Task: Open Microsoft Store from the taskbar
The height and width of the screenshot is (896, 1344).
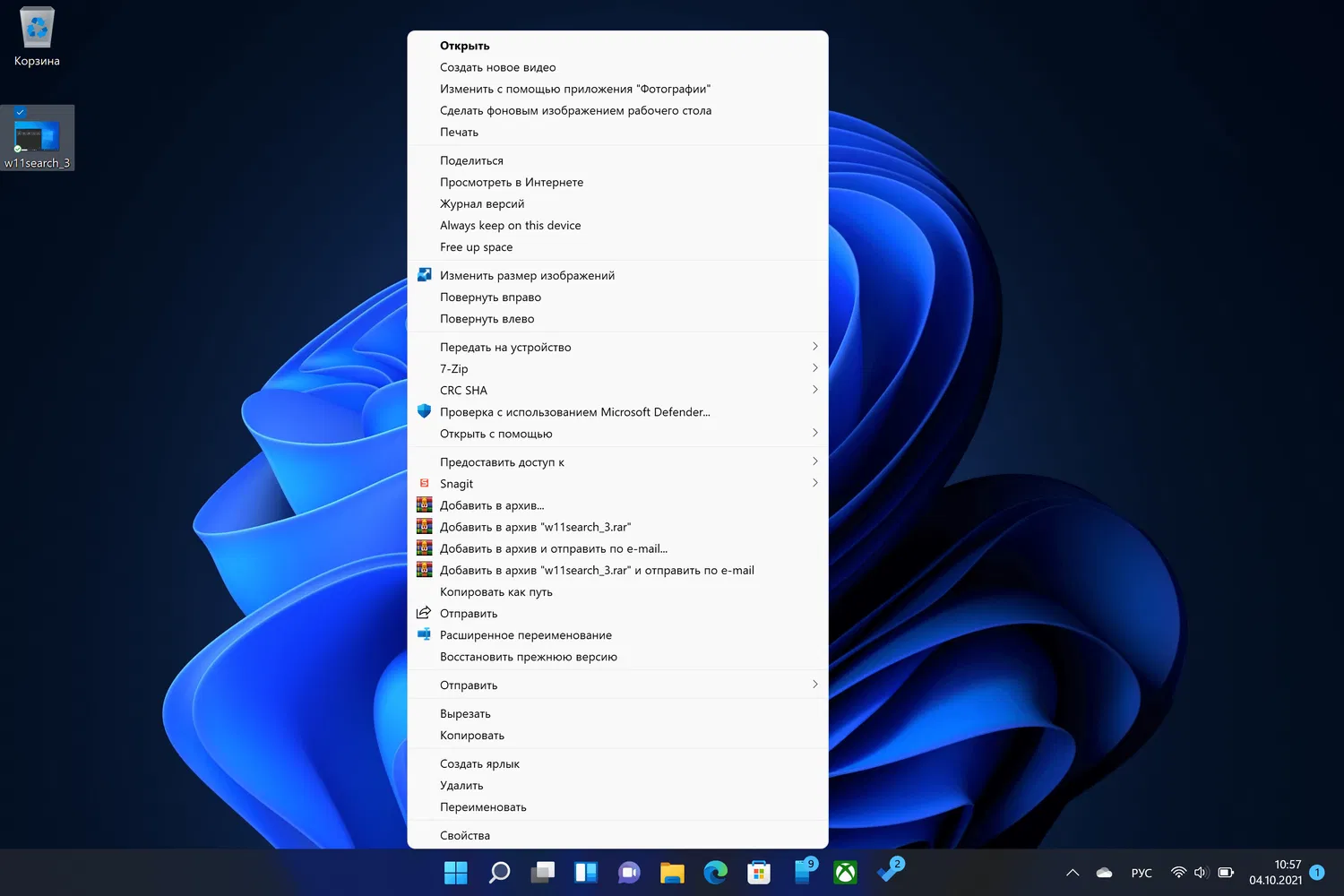Action: (759, 872)
